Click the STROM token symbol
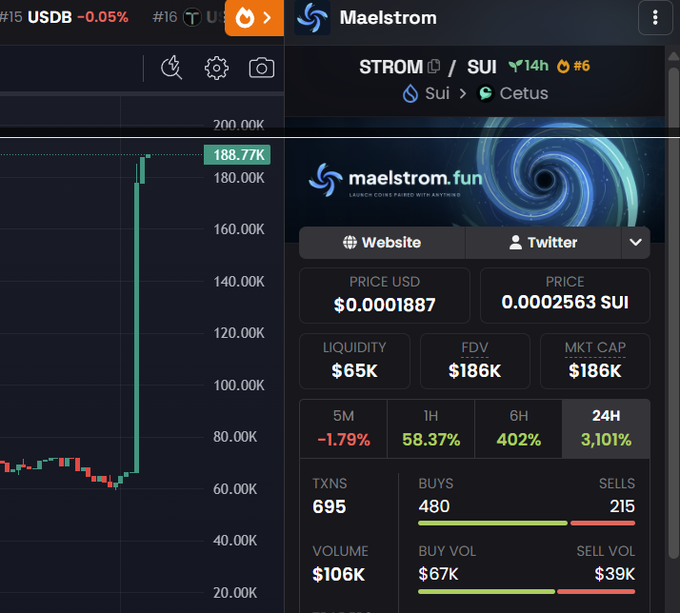680x613 pixels. point(391,67)
